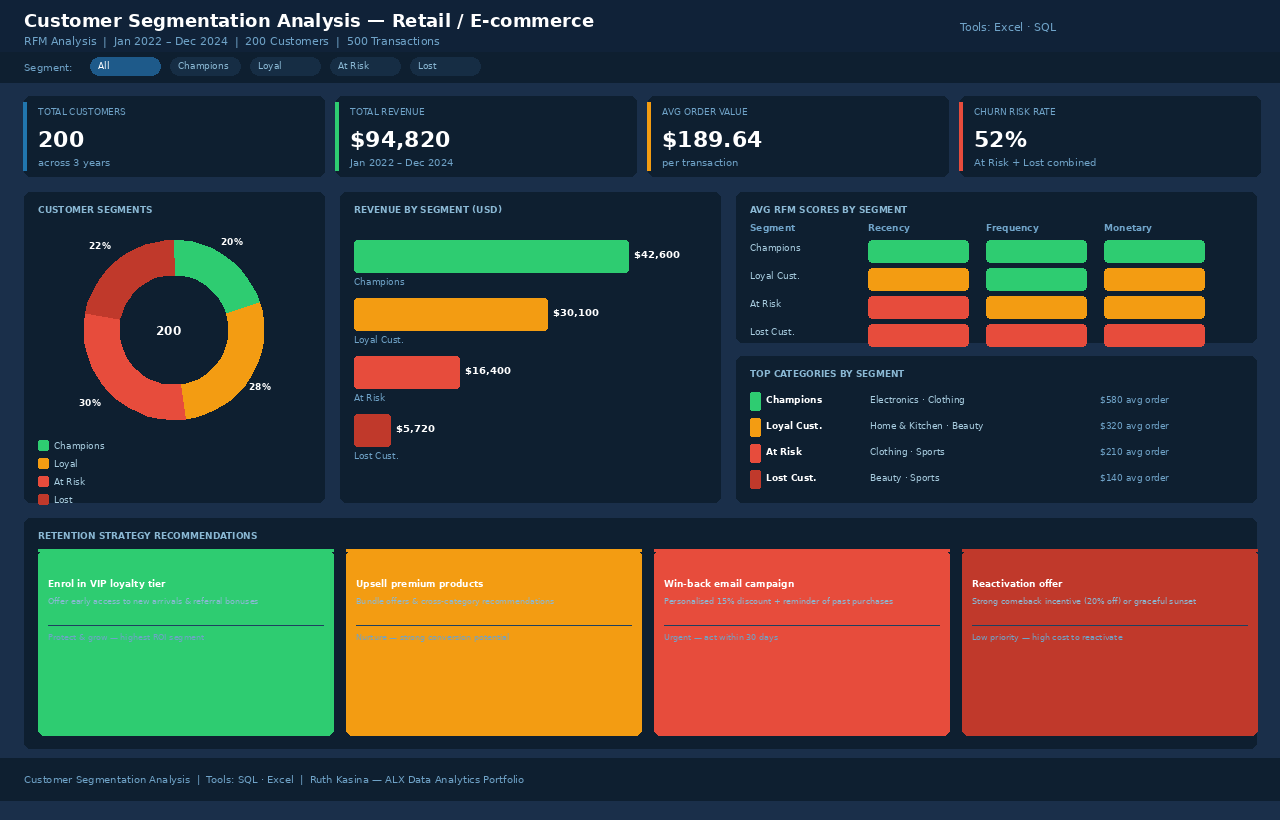Click the Champions $42,600 revenue bar

coord(491,256)
